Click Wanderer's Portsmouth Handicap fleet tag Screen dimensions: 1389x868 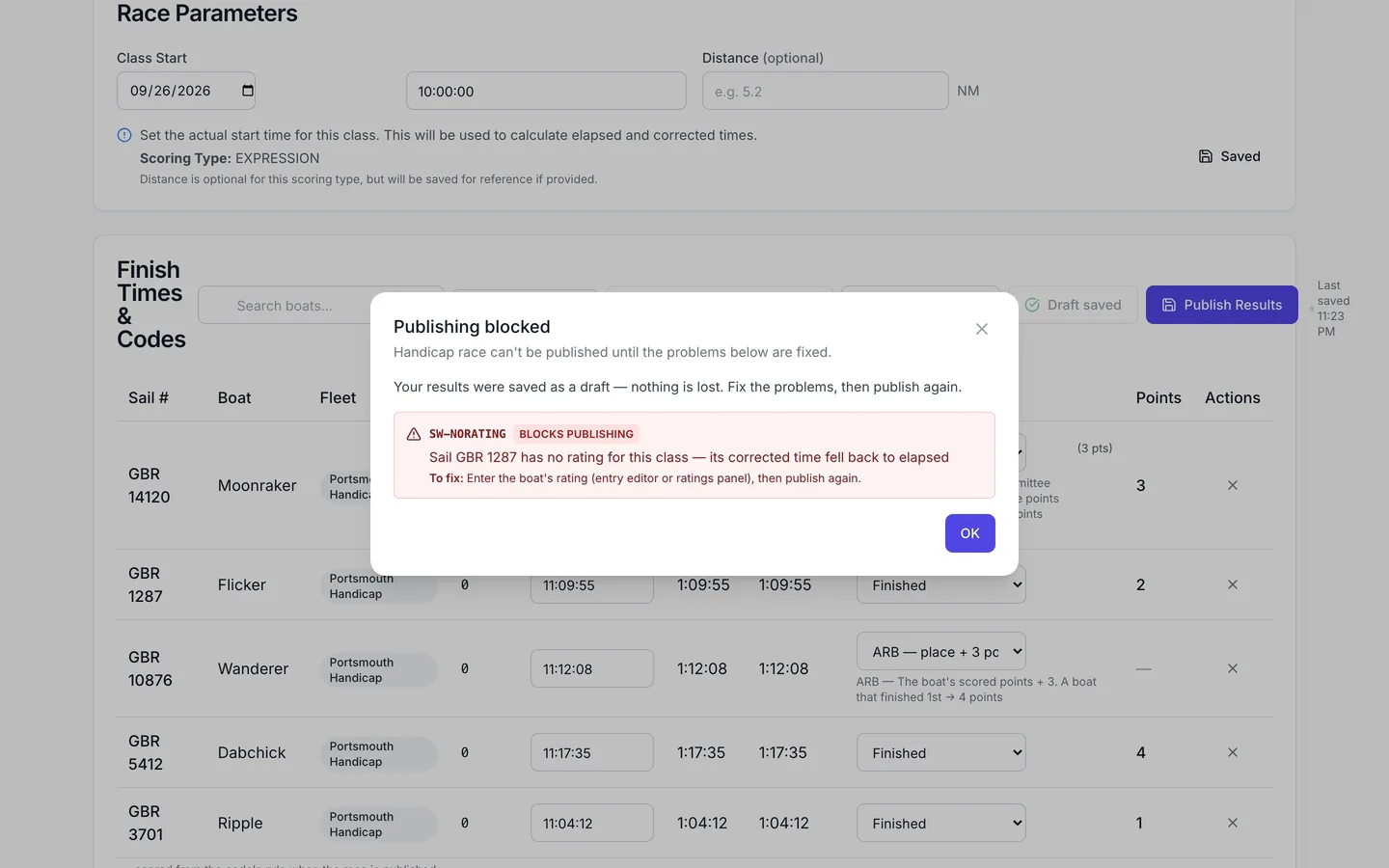pos(379,669)
